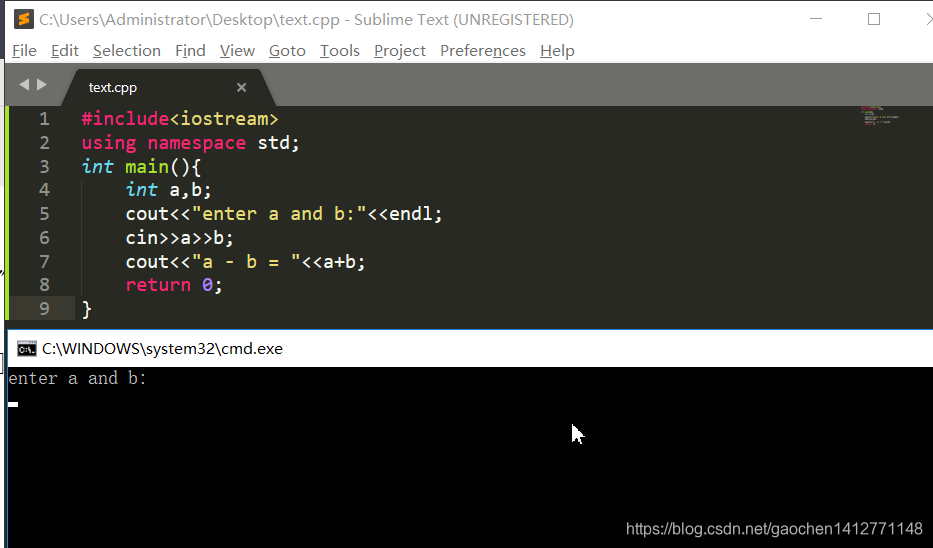This screenshot has width=933, height=548.
Task: Click the code minimap preview
Action: [879, 117]
